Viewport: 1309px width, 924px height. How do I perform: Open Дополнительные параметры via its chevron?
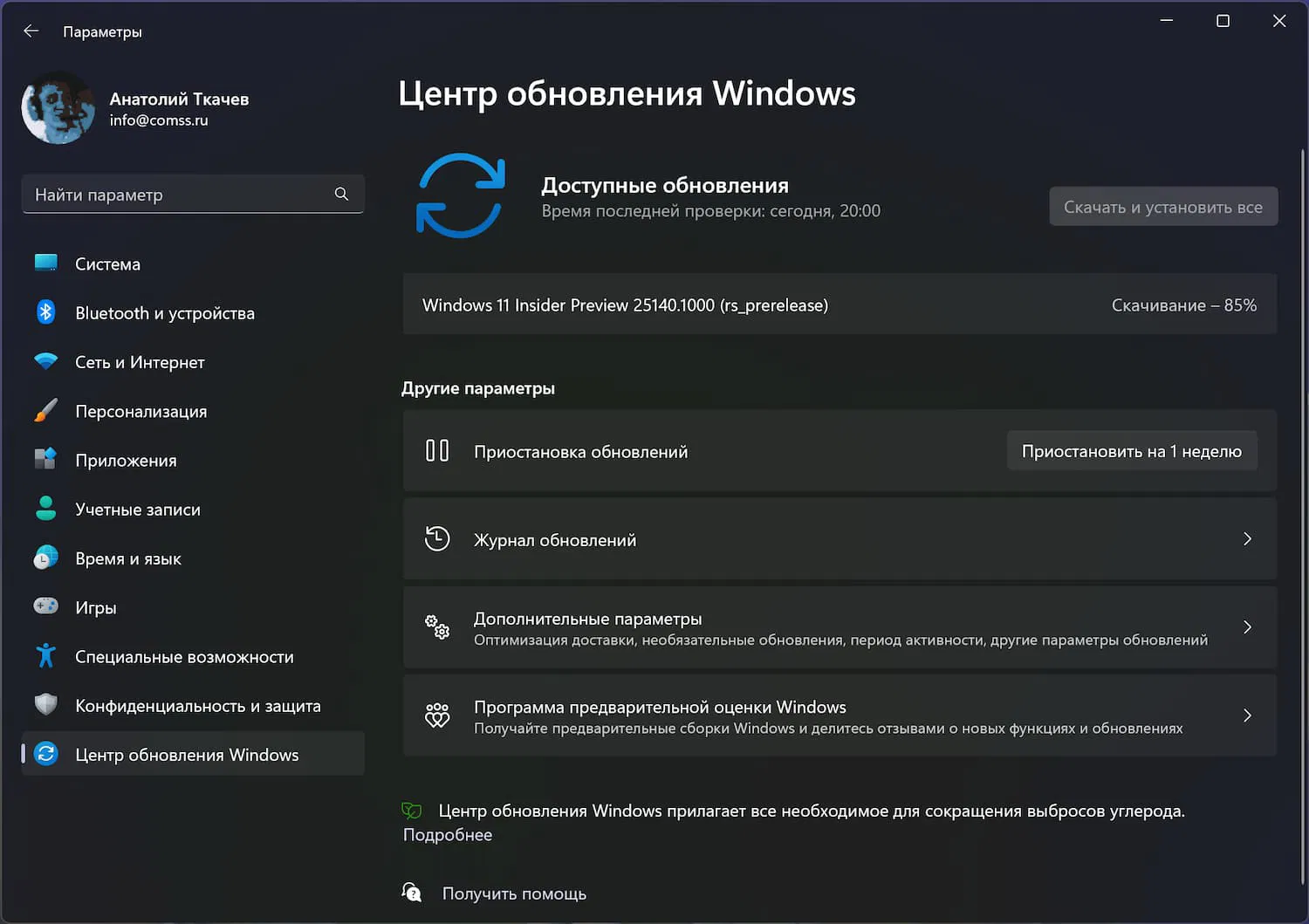(x=1247, y=627)
